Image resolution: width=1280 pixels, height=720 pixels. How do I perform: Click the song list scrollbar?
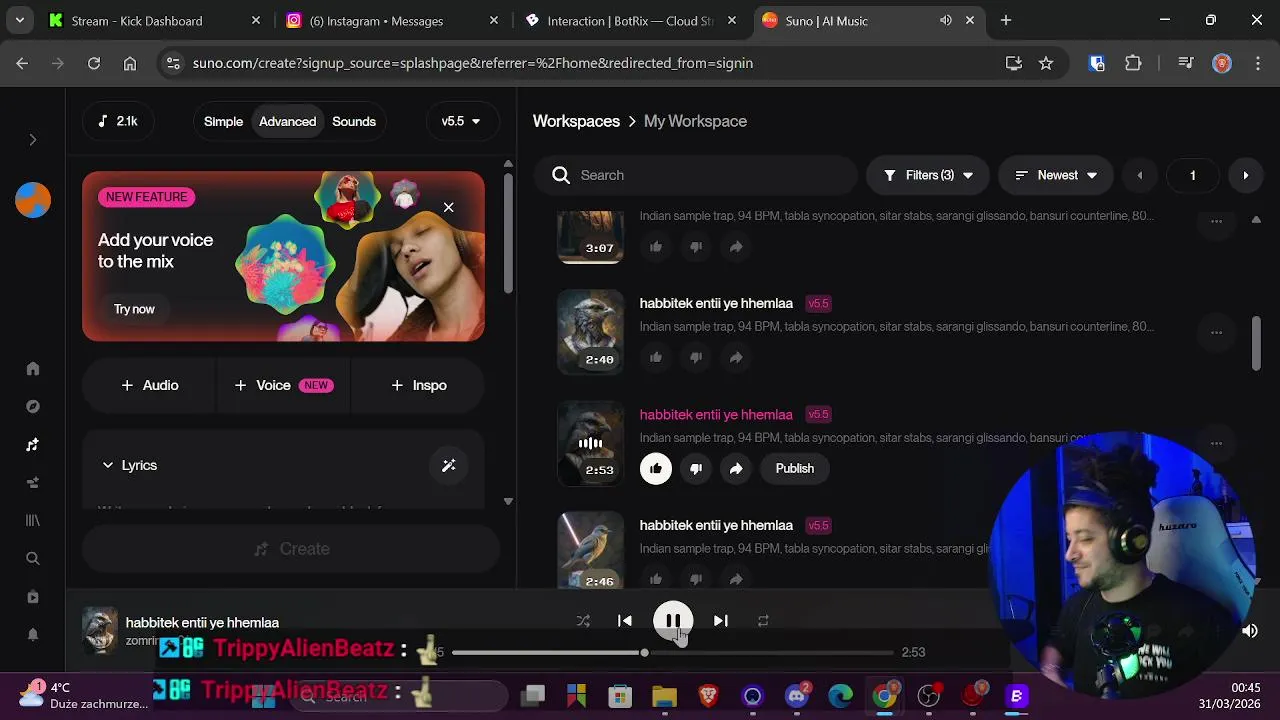tap(1256, 343)
